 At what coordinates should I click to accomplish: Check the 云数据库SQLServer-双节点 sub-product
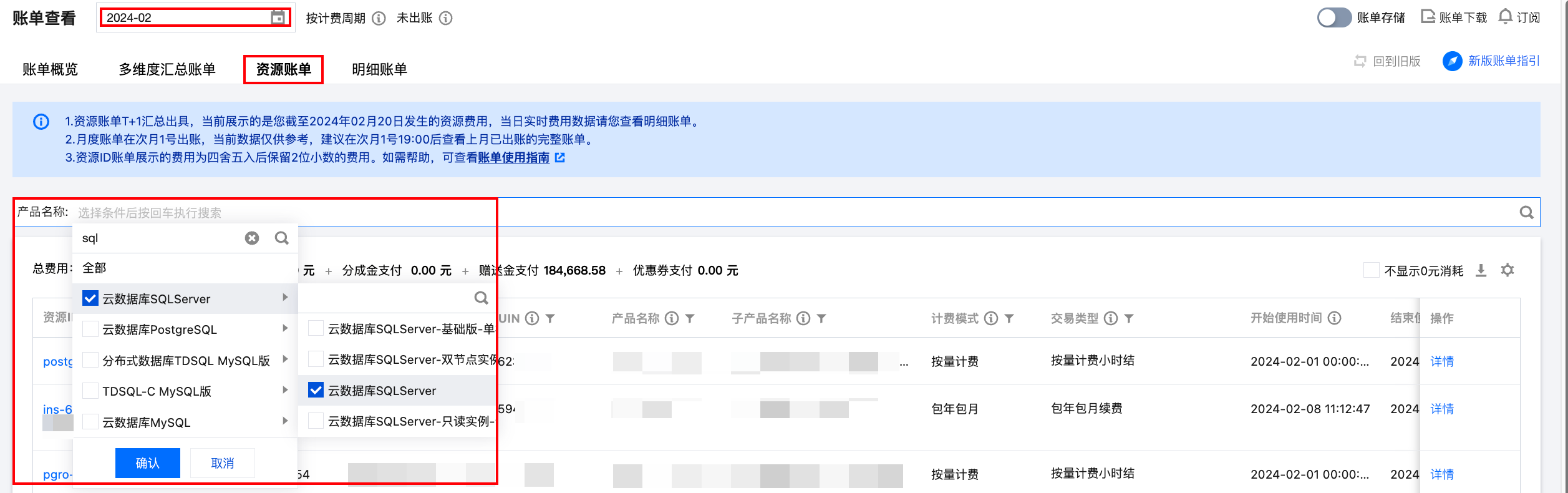pos(316,359)
